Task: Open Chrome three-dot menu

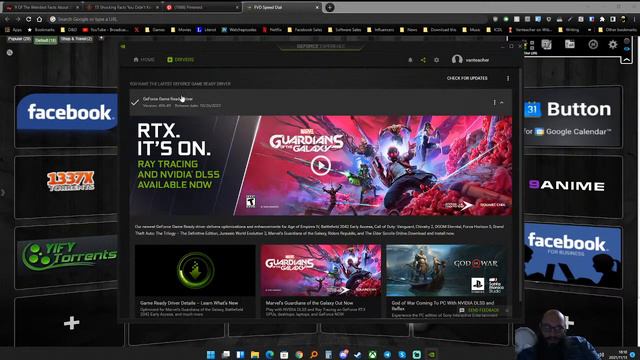Action: pyautogui.click(x=635, y=19)
